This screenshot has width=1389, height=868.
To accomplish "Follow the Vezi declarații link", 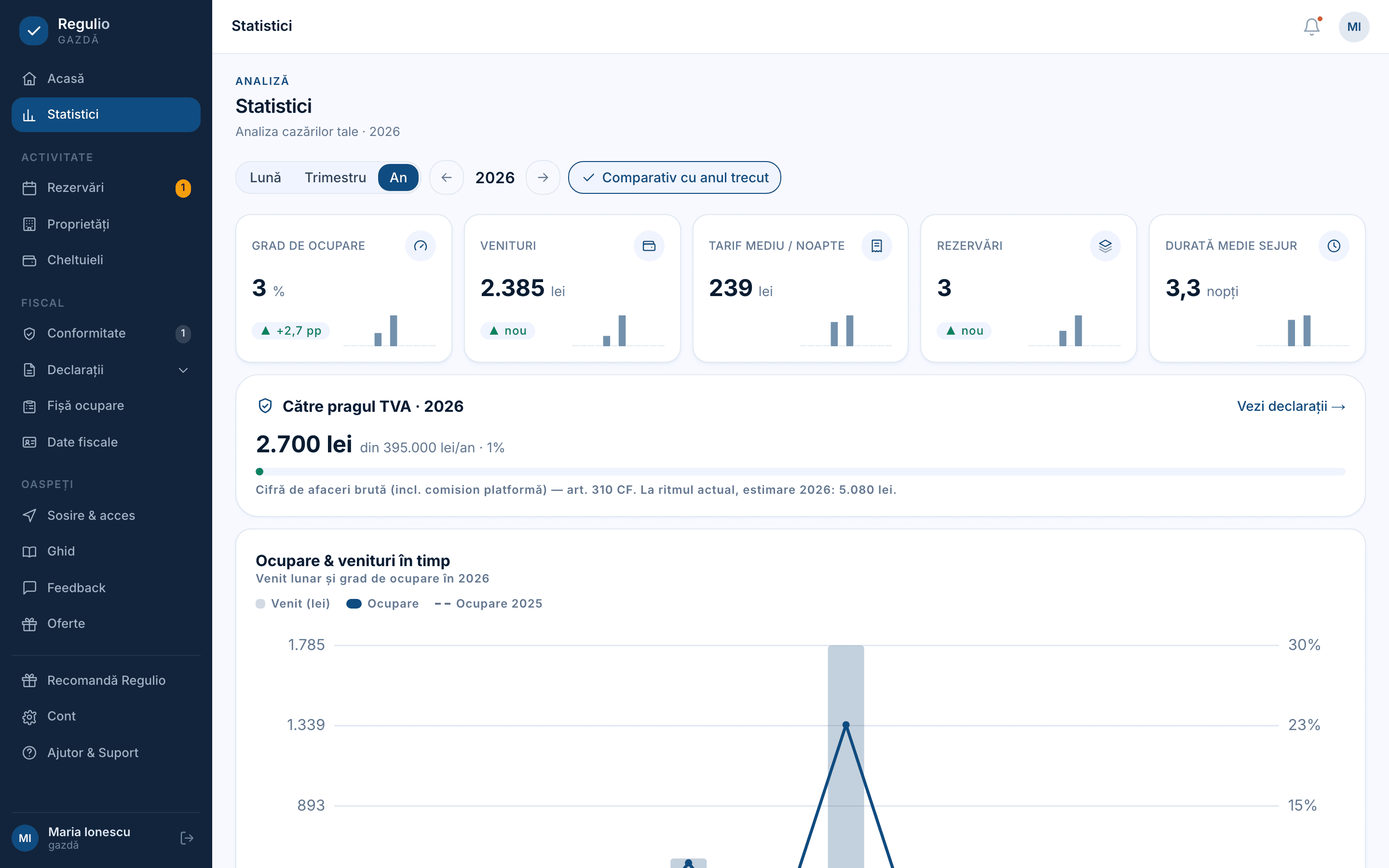I will click(1291, 407).
